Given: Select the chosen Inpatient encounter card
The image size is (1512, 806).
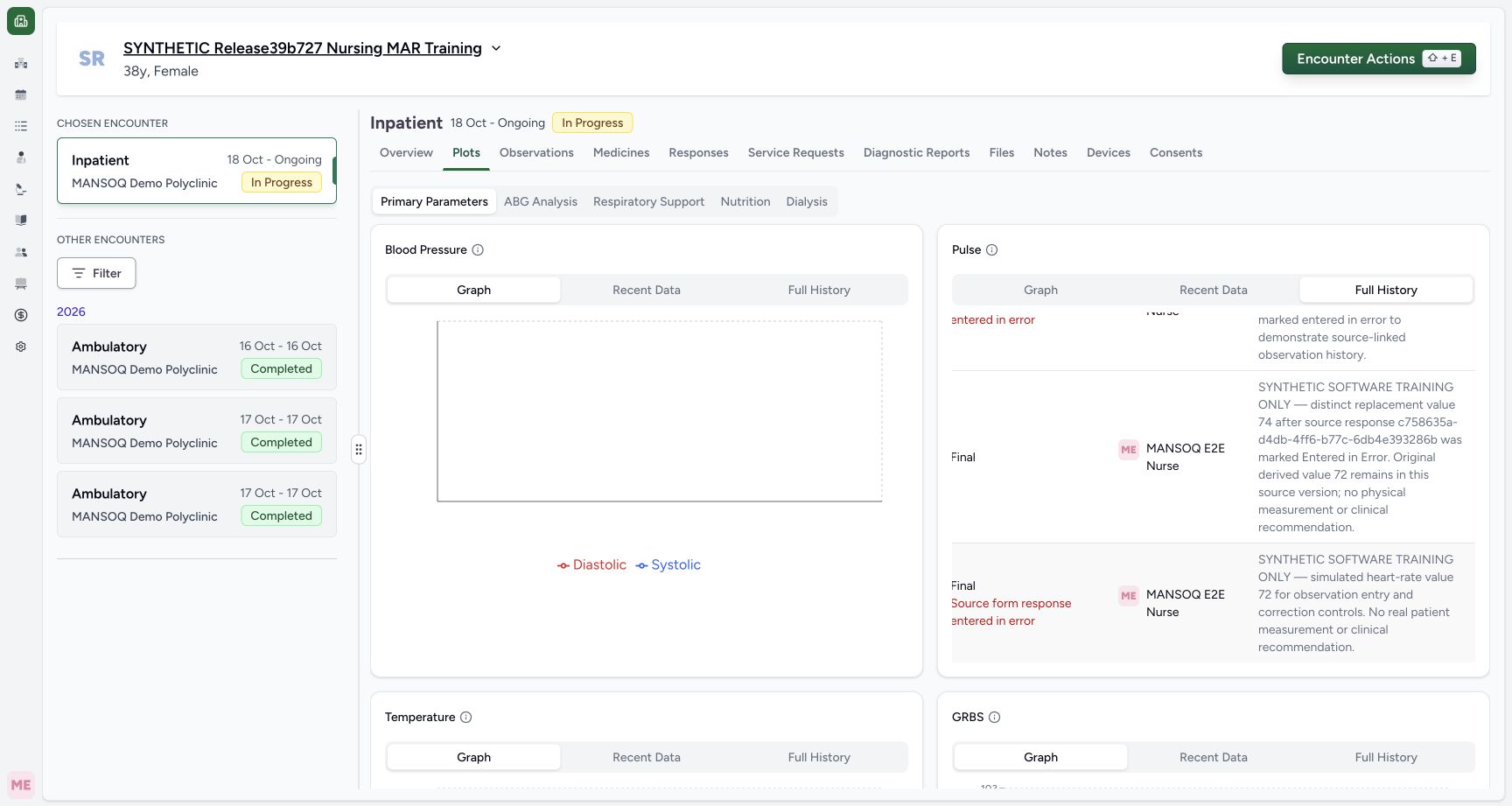Looking at the screenshot, I should pyautogui.click(x=197, y=171).
